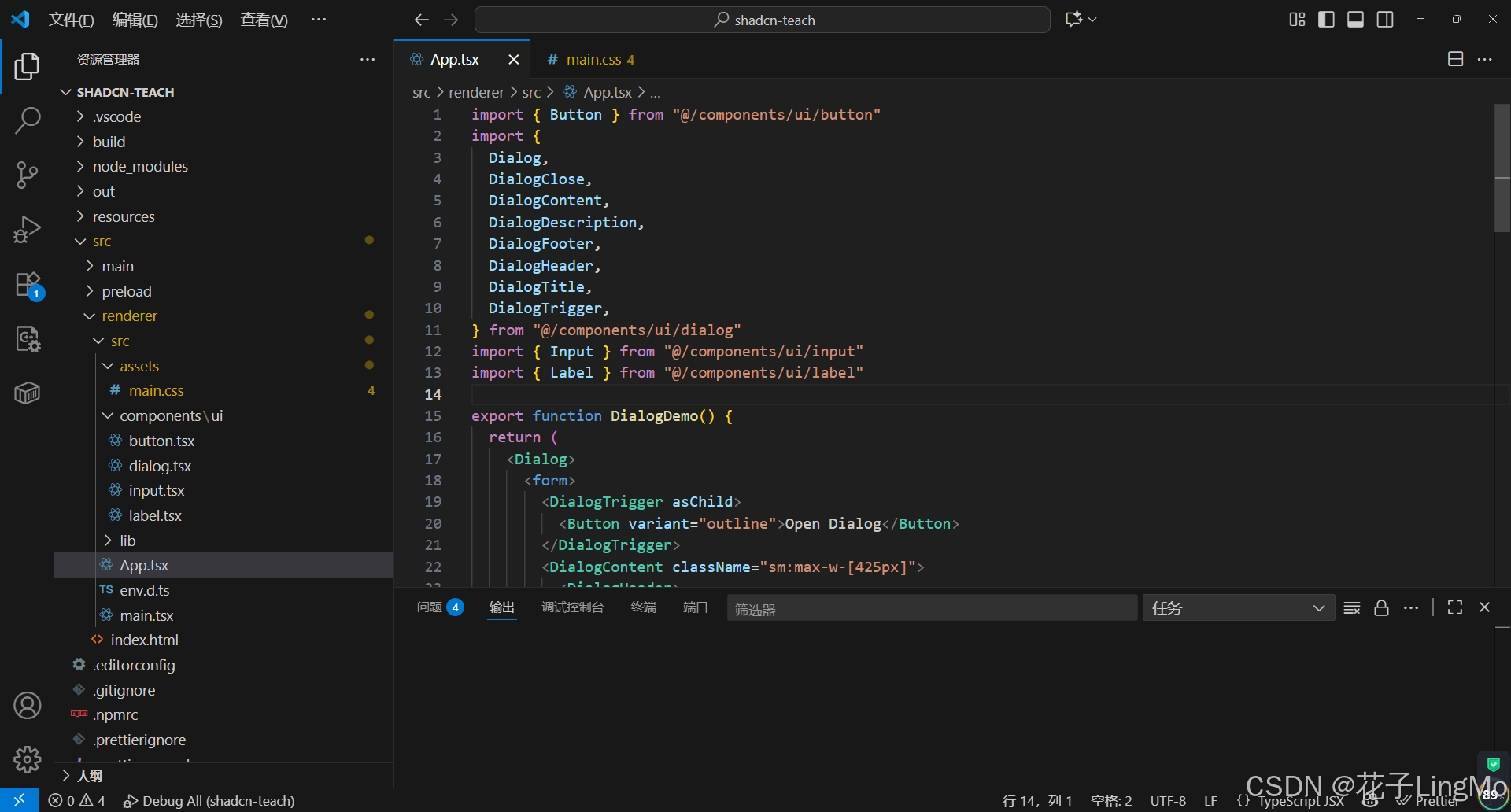Open the 文件(F) menu
Viewport: 1511px width, 812px height.
[71, 20]
